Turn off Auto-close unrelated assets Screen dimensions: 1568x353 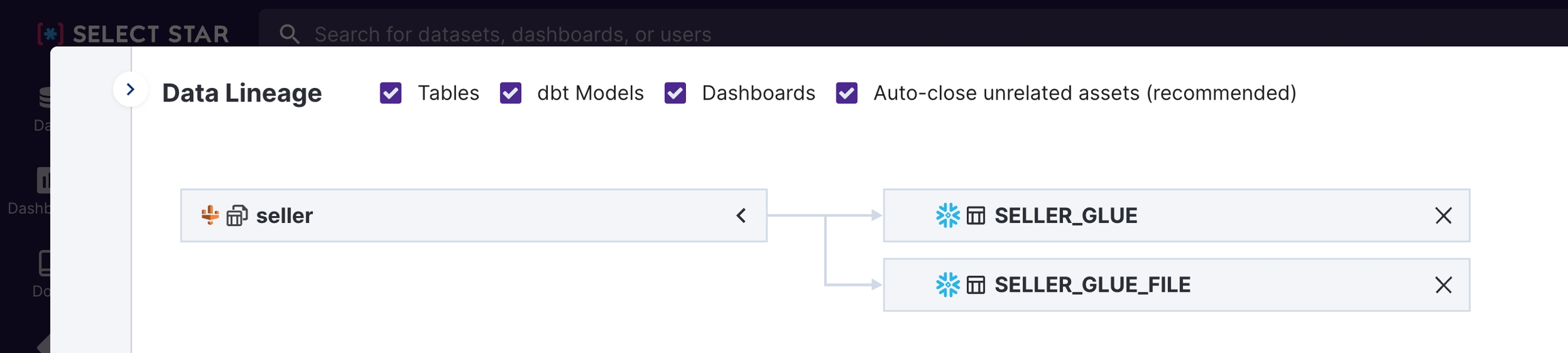(x=847, y=93)
